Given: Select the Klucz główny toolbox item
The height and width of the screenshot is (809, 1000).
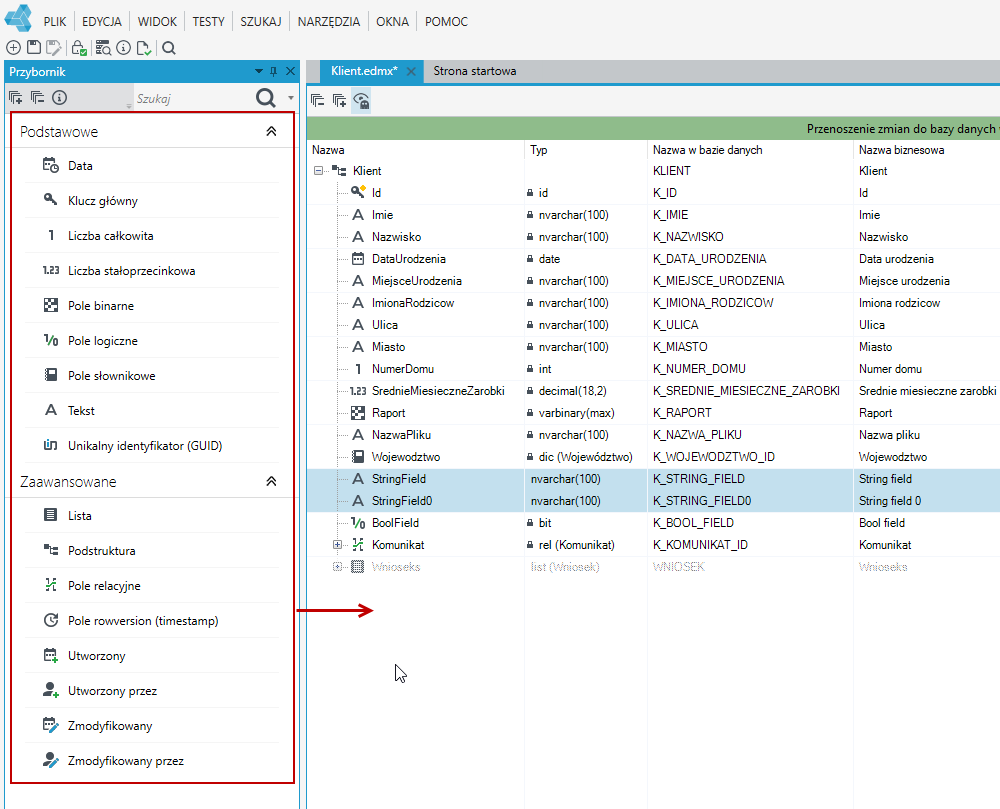Looking at the screenshot, I should (152, 201).
